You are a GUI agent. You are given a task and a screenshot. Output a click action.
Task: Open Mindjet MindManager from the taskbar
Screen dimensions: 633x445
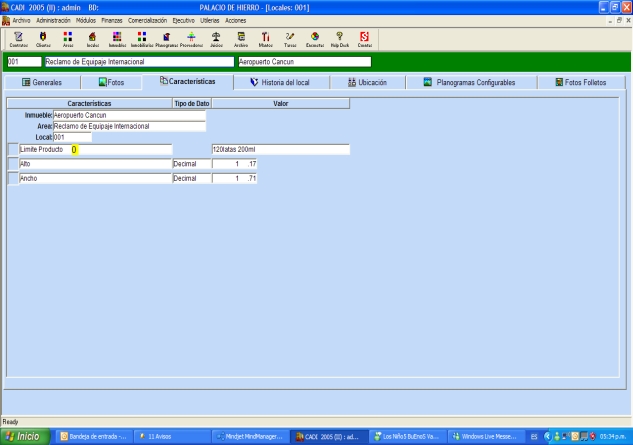[250, 437]
